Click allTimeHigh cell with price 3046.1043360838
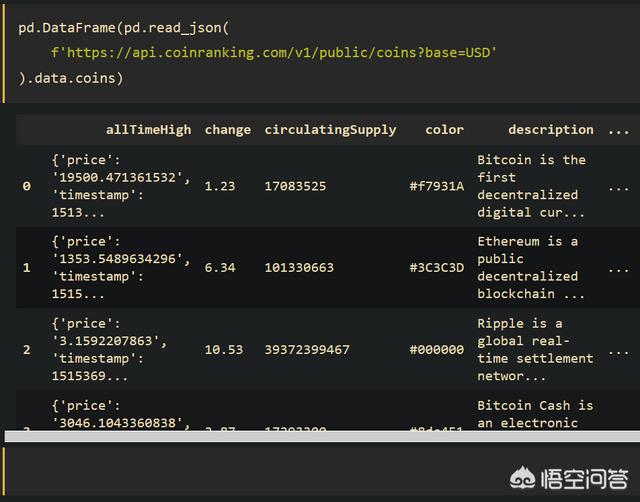The height and width of the screenshot is (502, 640). [121, 414]
